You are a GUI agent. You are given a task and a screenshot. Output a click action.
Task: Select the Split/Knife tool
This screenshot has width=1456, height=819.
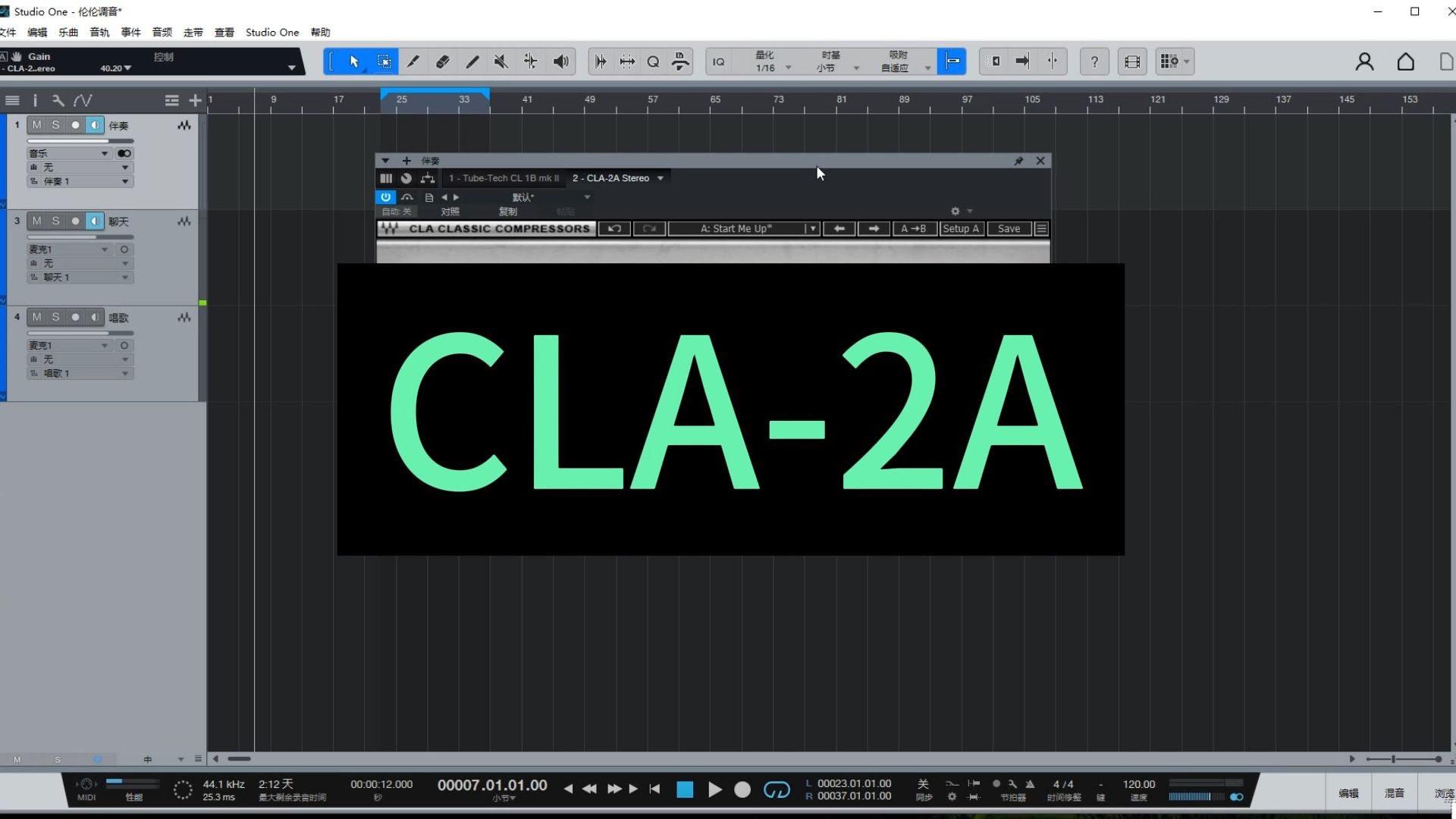[413, 61]
